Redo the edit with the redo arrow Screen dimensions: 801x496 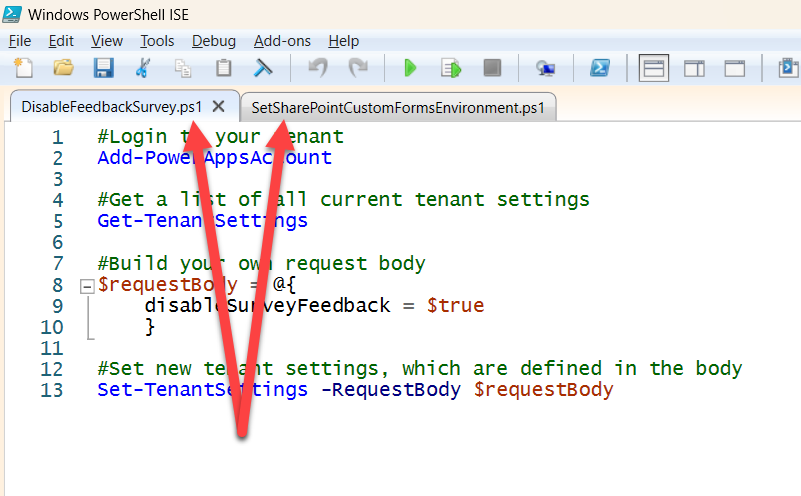(358, 68)
